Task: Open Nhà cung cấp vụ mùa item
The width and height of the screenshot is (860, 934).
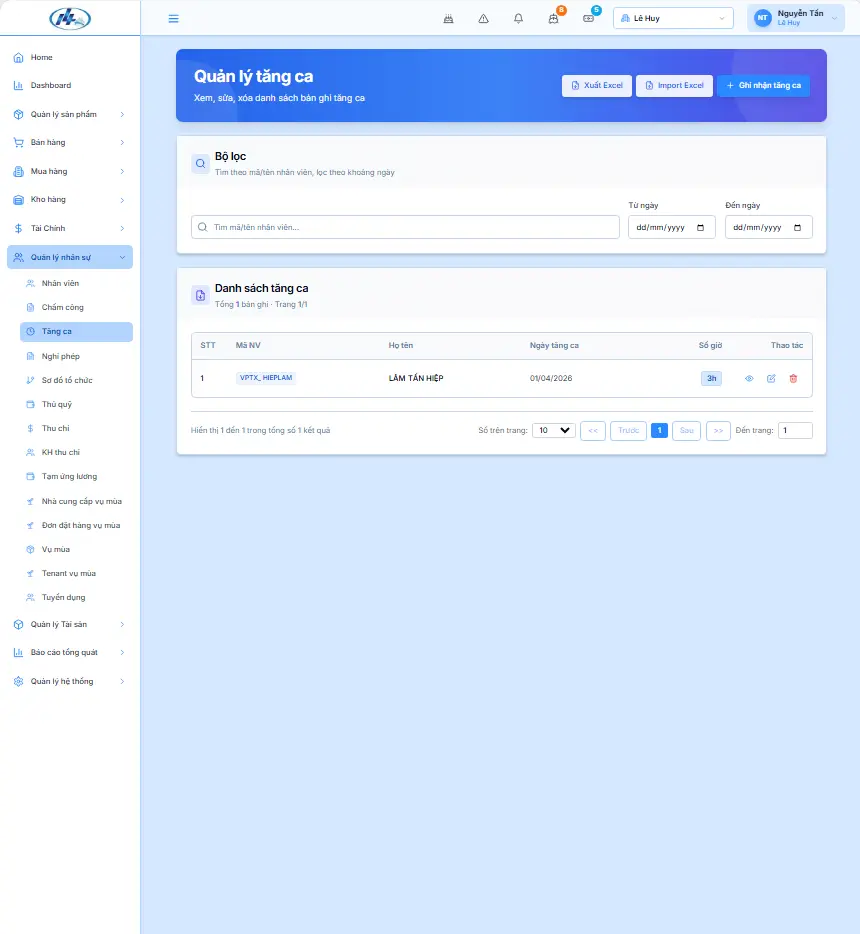Action: tap(76, 502)
